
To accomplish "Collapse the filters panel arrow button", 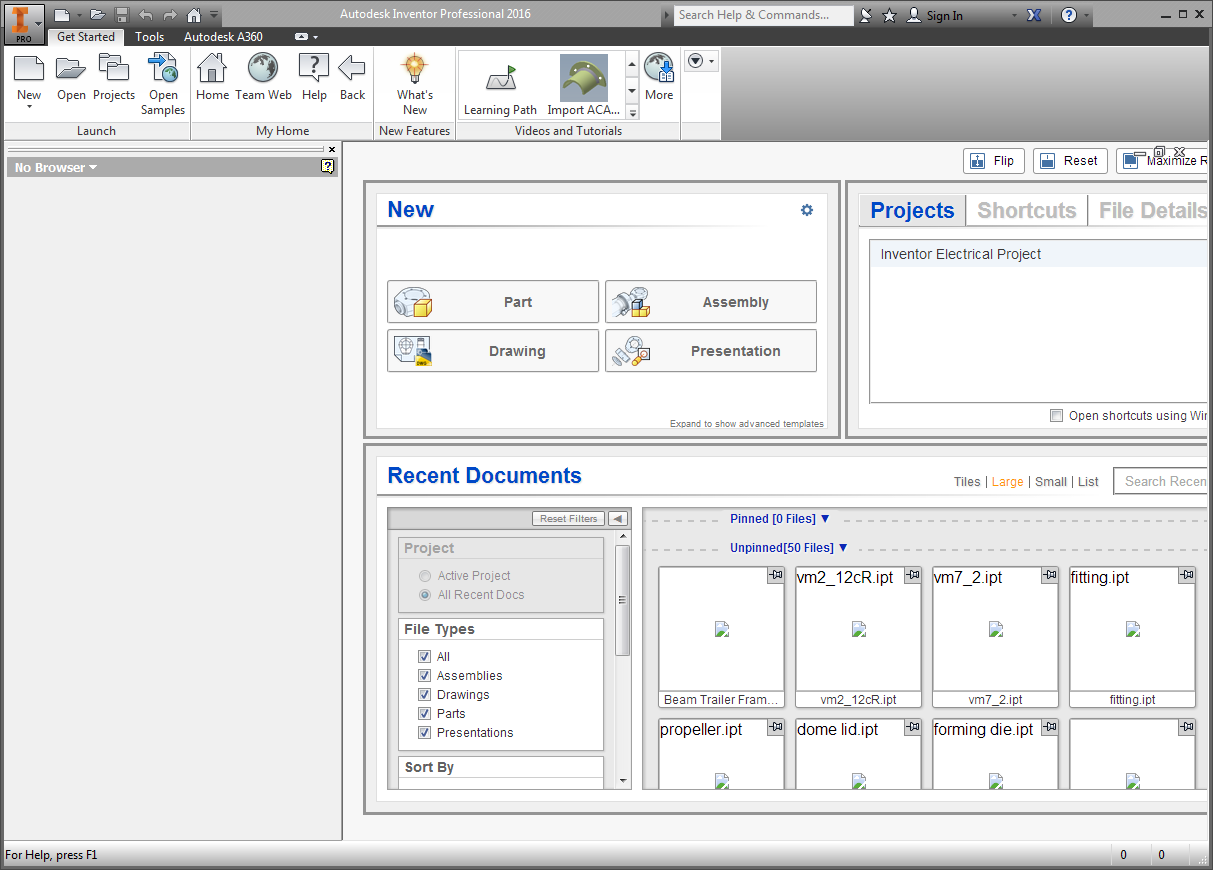I will 617,519.
